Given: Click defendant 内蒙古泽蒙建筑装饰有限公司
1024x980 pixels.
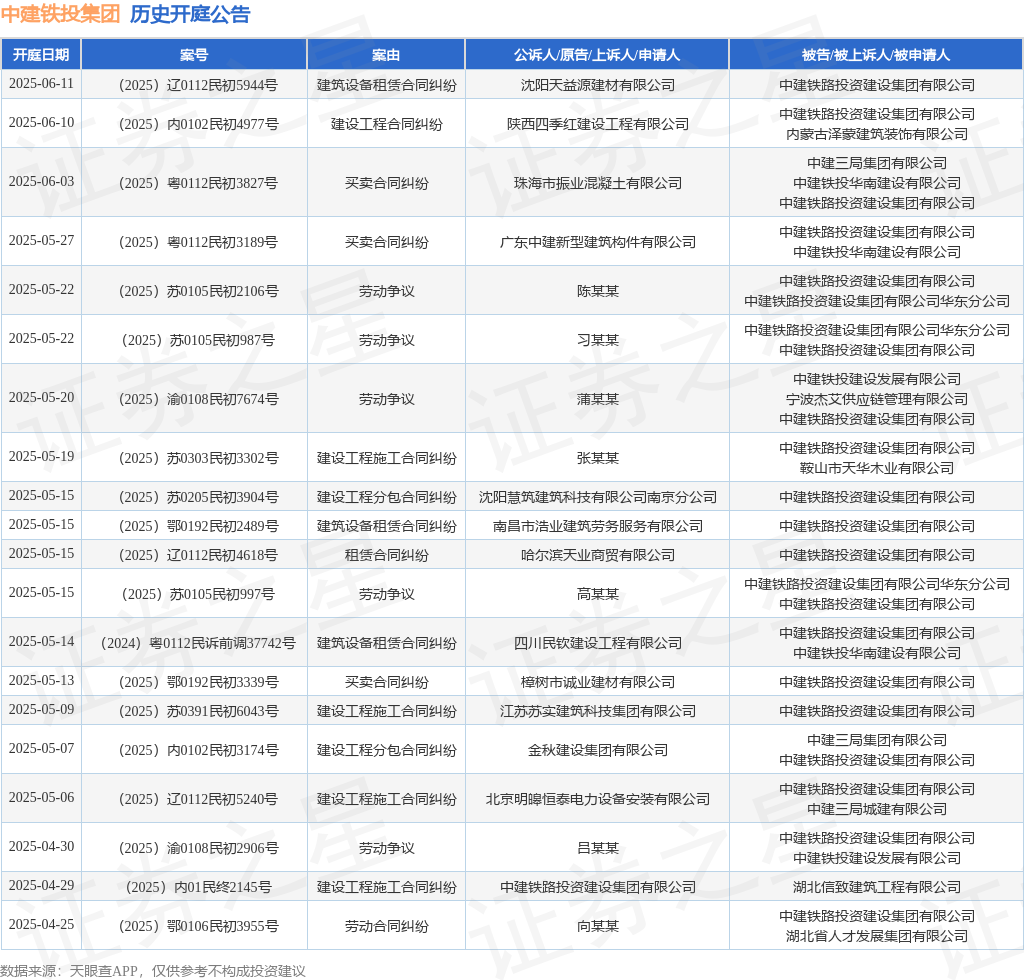Looking at the screenshot, I should (x=876, y=134).
